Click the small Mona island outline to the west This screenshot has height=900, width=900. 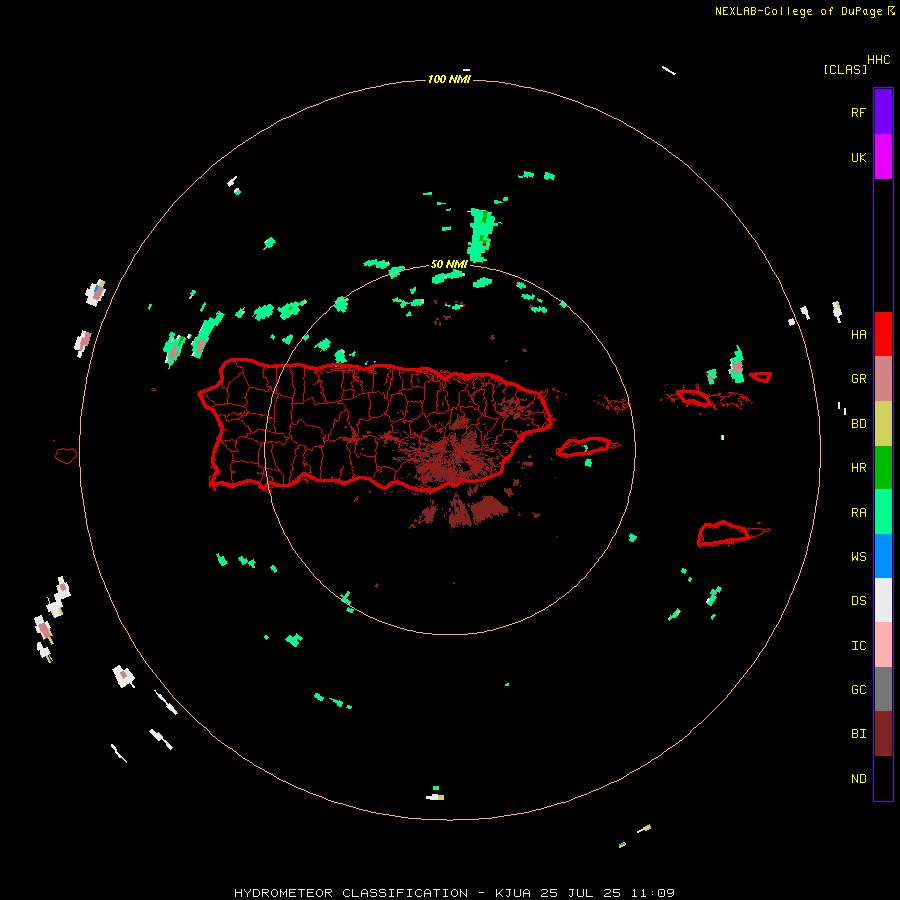click(x=66, y=456)
